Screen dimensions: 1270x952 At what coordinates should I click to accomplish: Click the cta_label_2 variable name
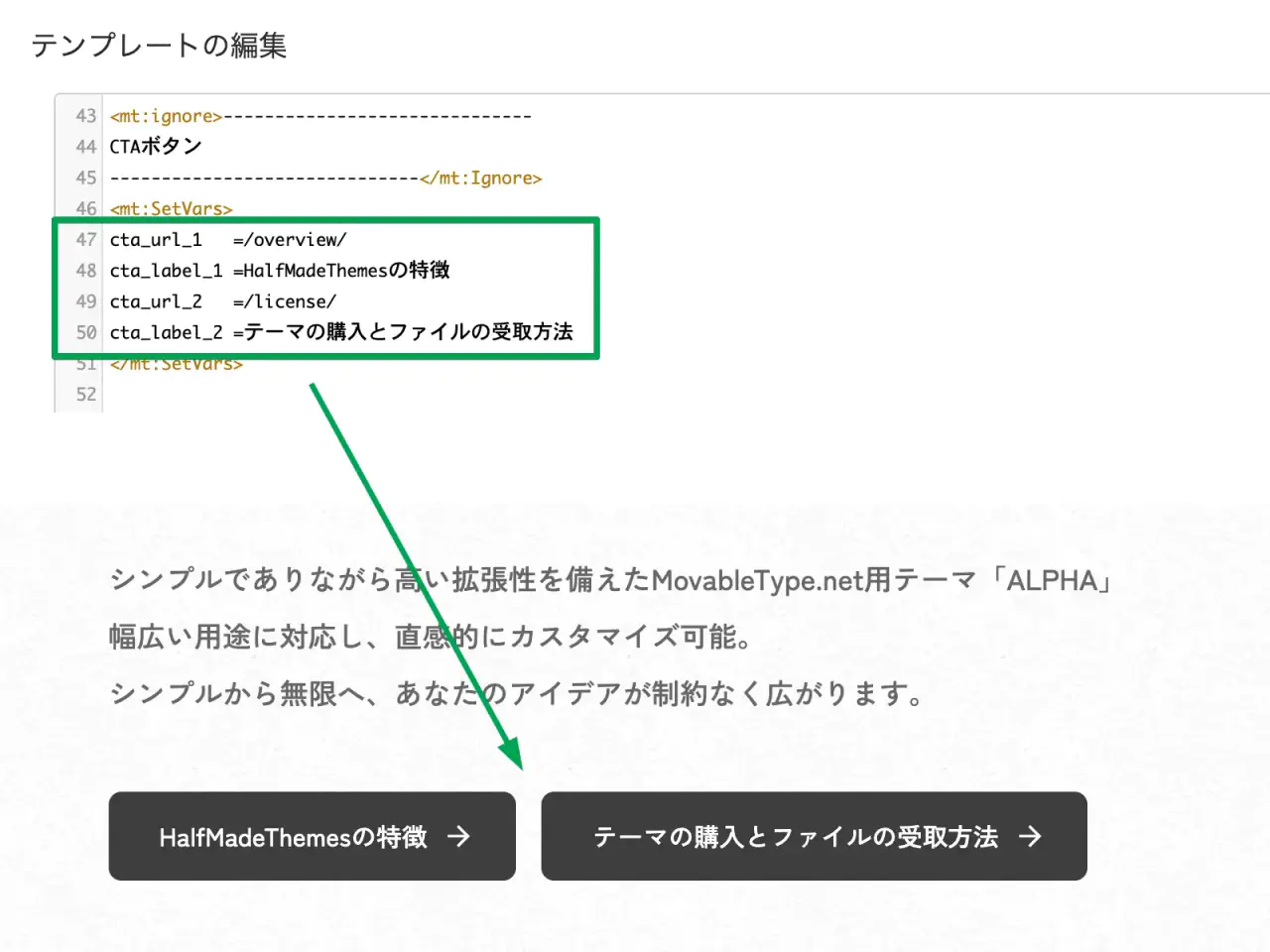[x=166, y=332]
